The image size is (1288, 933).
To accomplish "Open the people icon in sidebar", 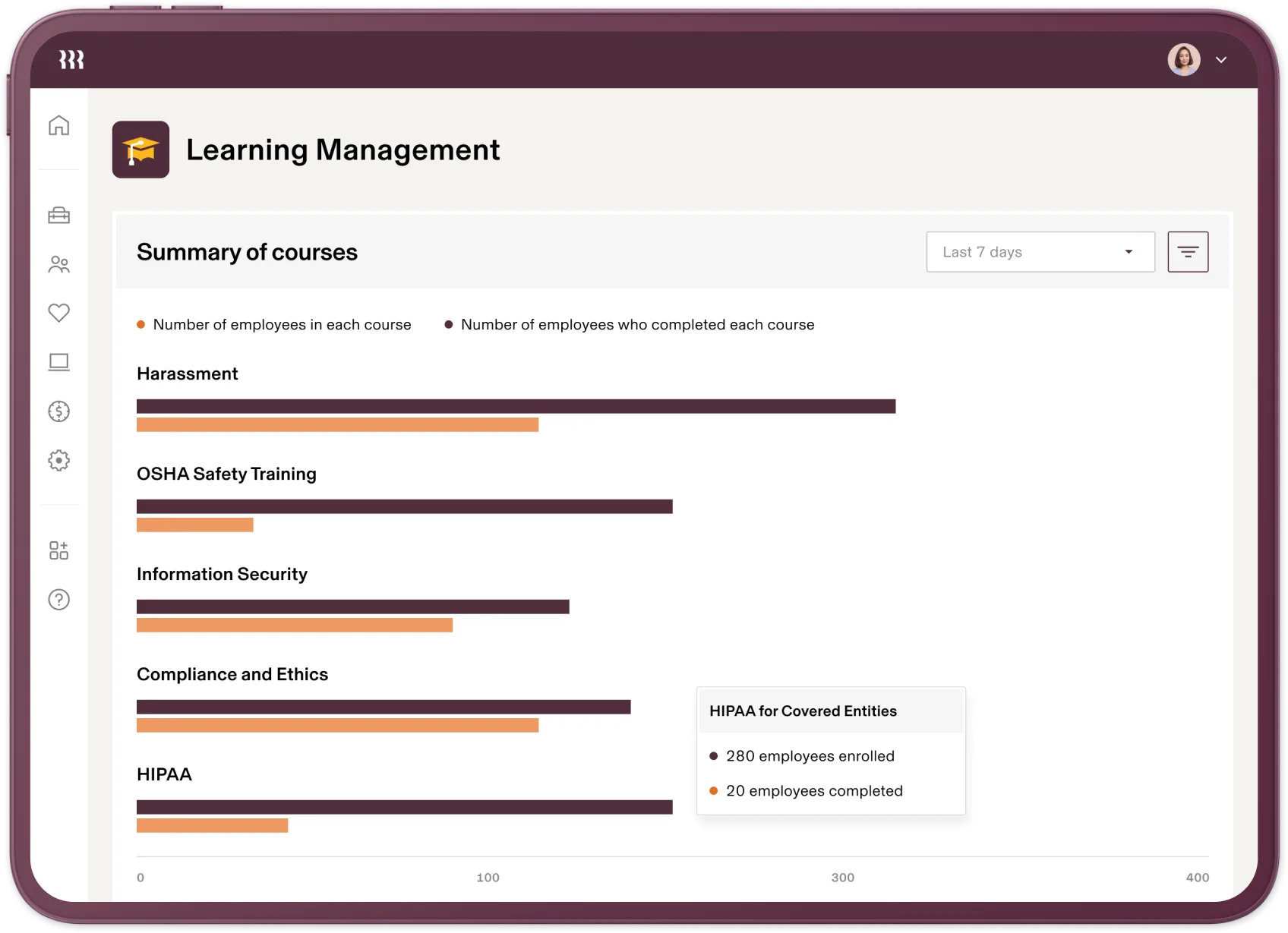I will click(x=58, y=264).
